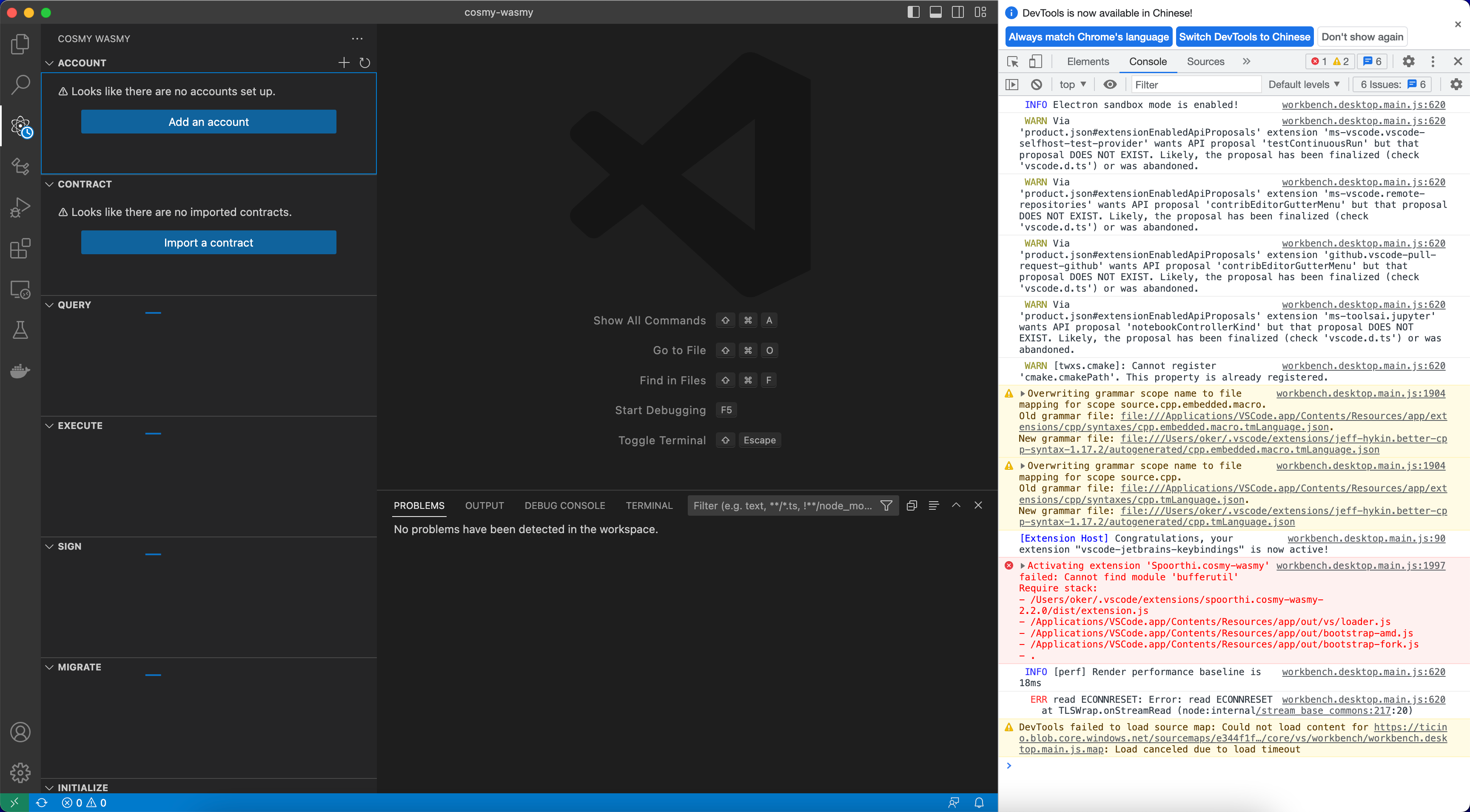Open the Run and Debug view
This screenshot has width=1470, height=812.
(x=20, y=207)
